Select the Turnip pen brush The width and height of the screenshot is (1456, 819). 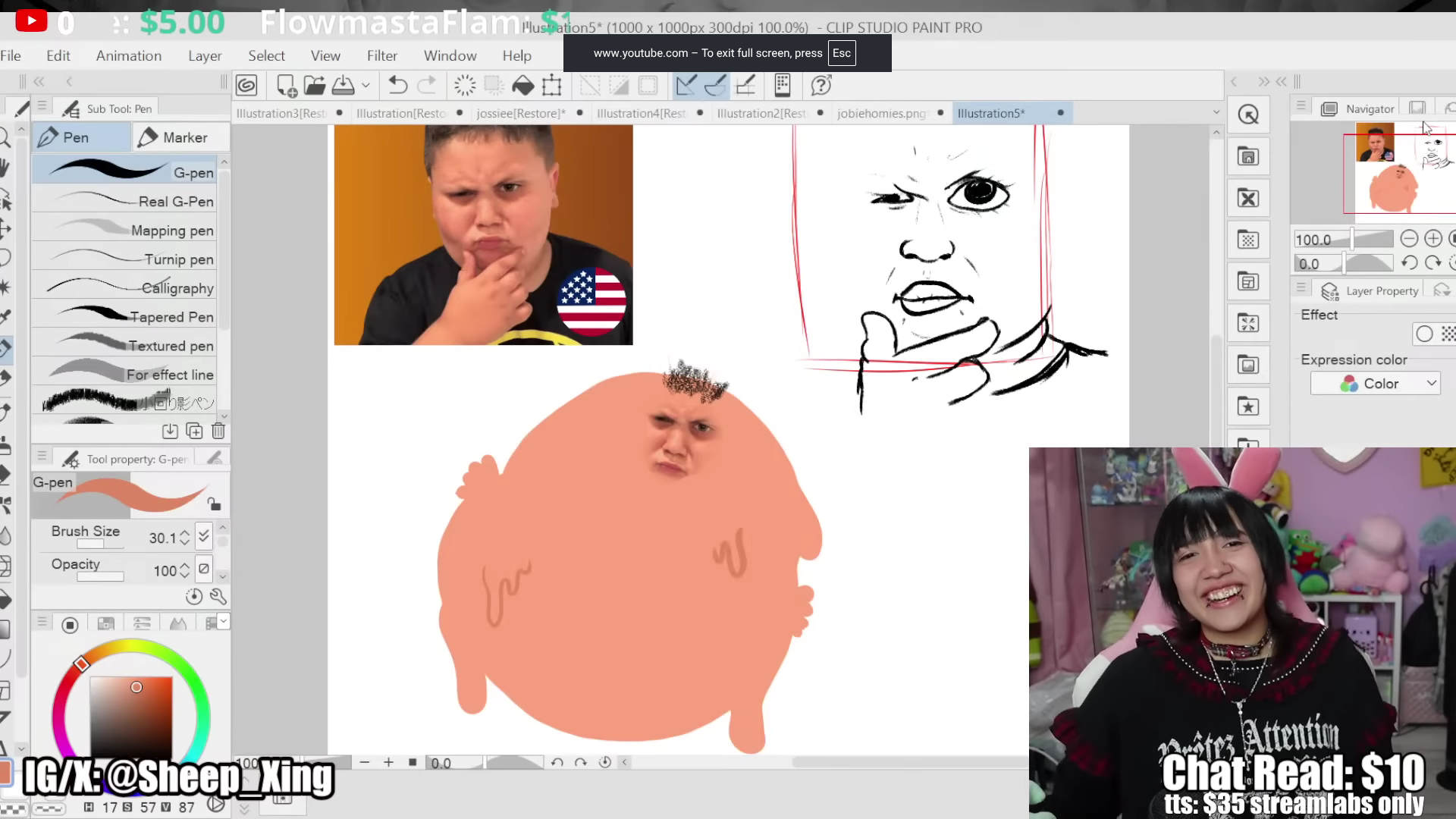[x=126, y=259]
